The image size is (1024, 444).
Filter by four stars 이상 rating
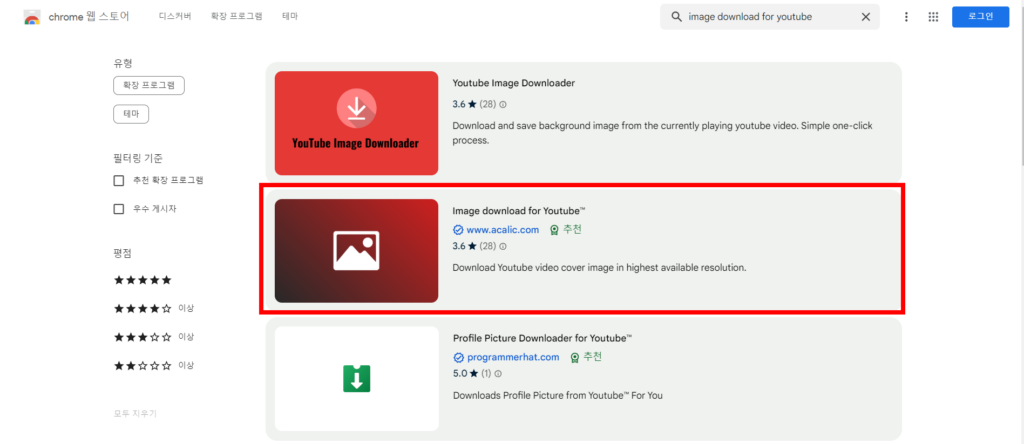pos(154,308)
